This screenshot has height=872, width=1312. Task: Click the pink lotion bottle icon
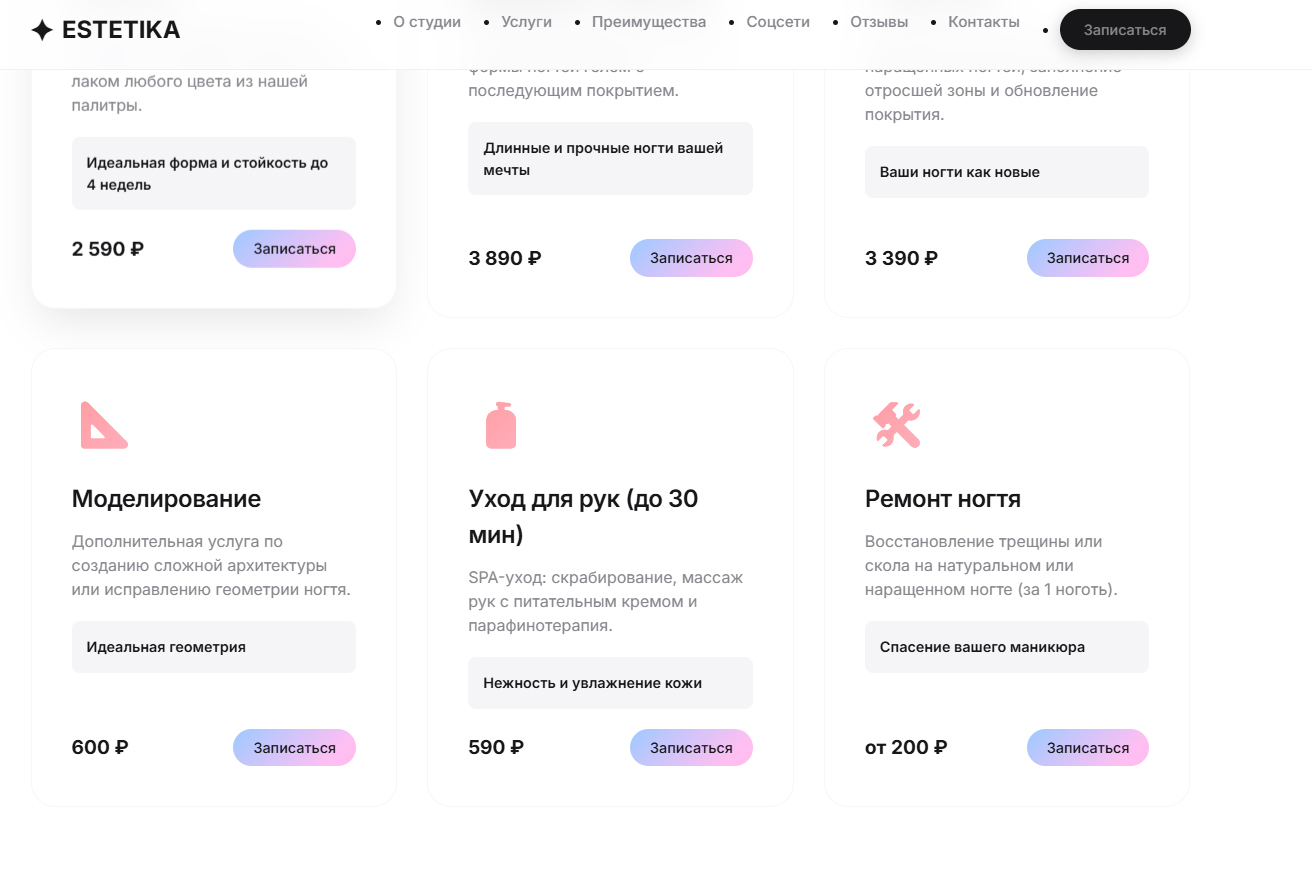(x=500, y=425)
